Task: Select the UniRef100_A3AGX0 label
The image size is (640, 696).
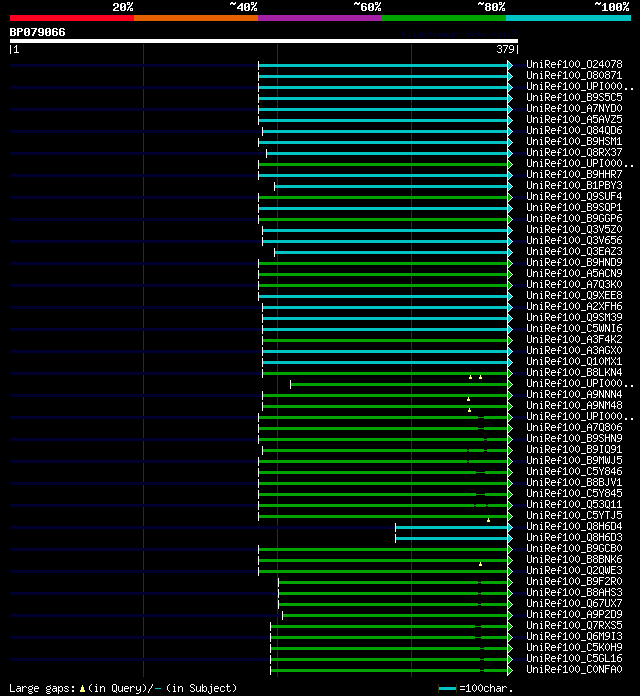Action: click(574, 351)
